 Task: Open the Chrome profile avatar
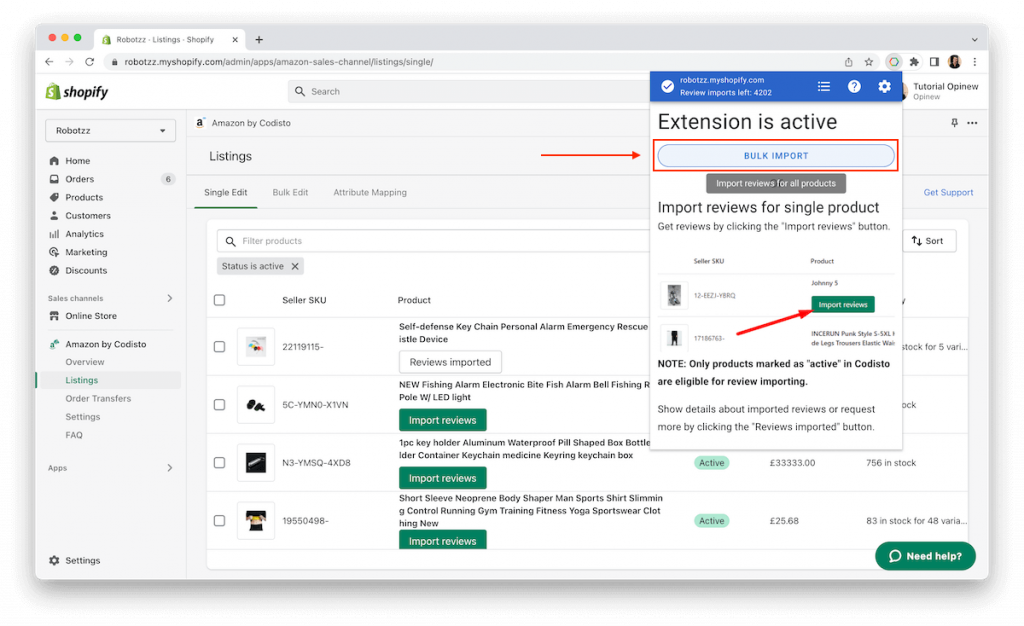[x=954, y=62]
